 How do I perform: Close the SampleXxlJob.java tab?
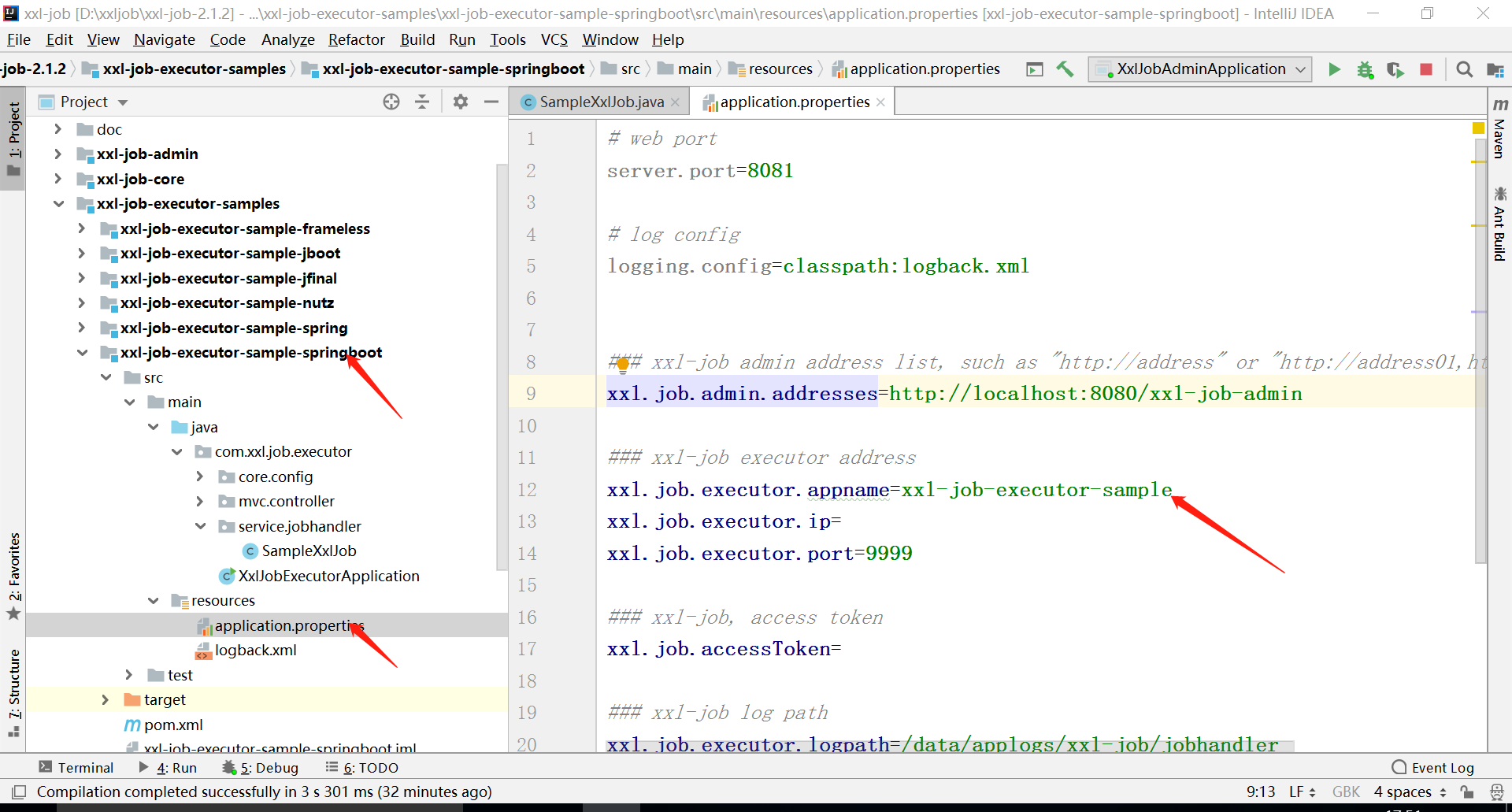coord(675,102)
